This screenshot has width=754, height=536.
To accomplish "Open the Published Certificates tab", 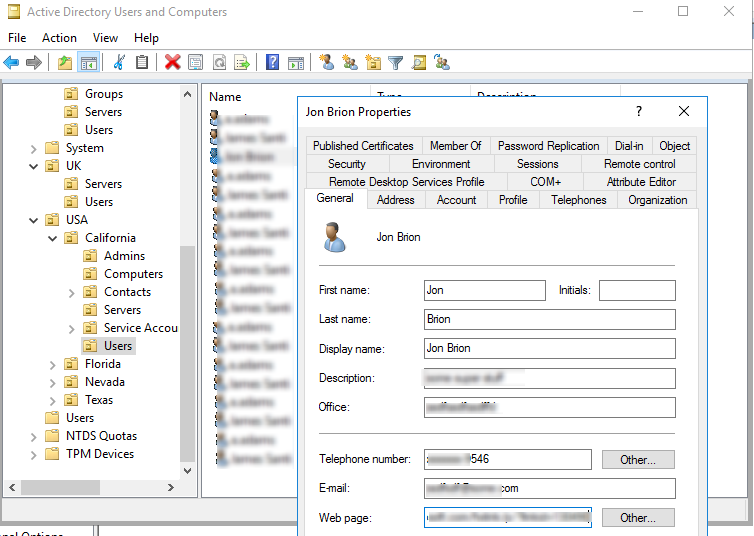I will [x=363, y=146].
